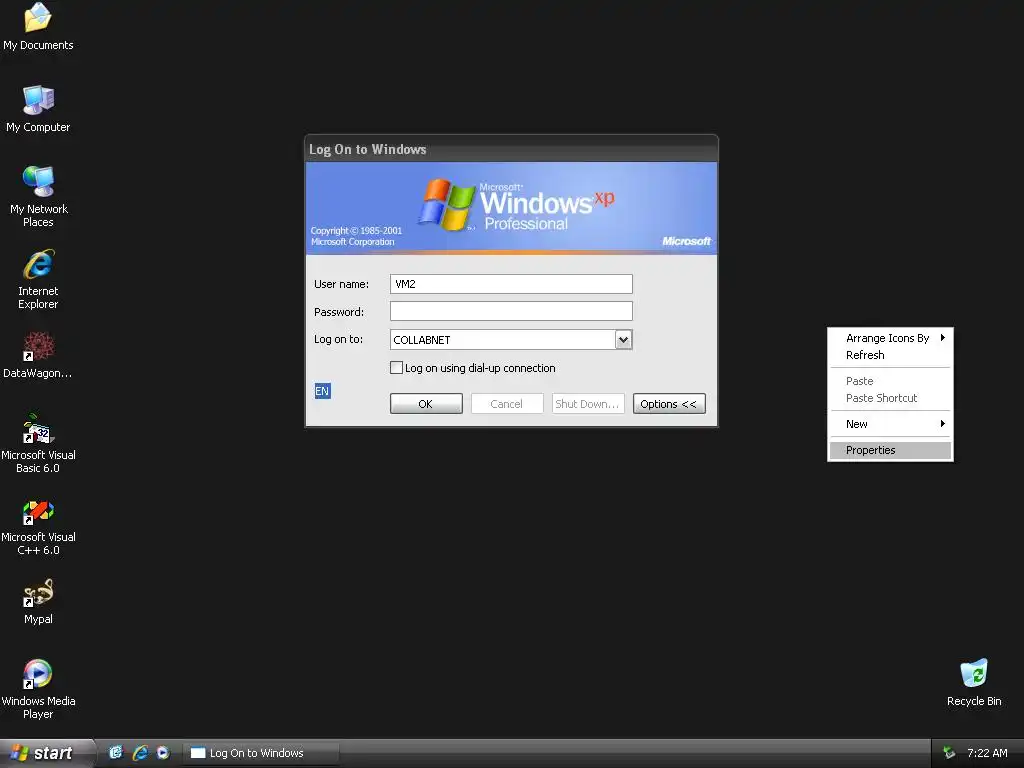Choose Refresh in the context menu

[x=890, y=355]
